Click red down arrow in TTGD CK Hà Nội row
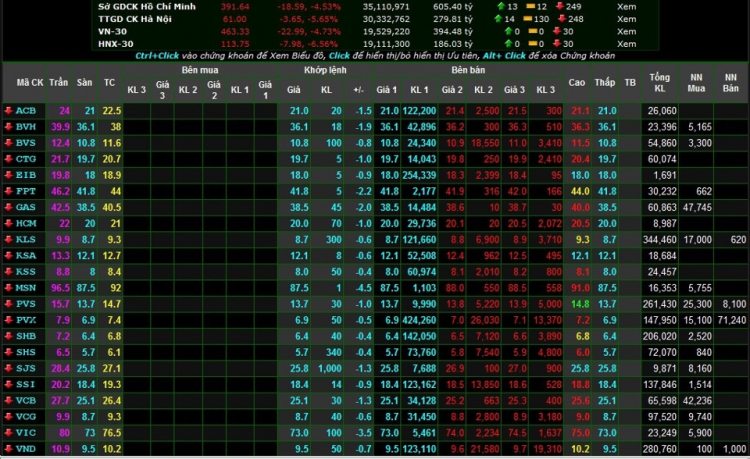The image size is (750, 459). coord(562,19)
